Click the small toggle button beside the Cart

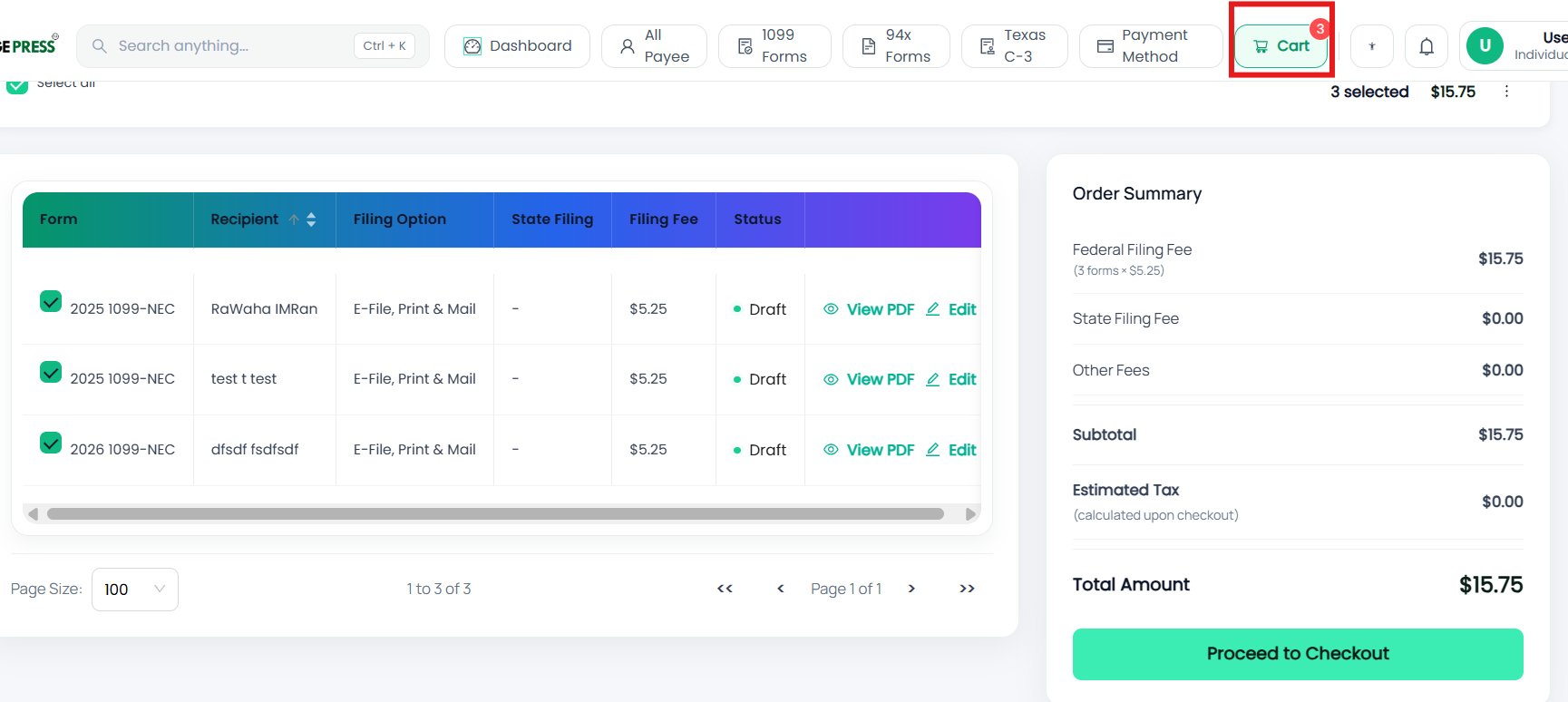pos(1372,46)
